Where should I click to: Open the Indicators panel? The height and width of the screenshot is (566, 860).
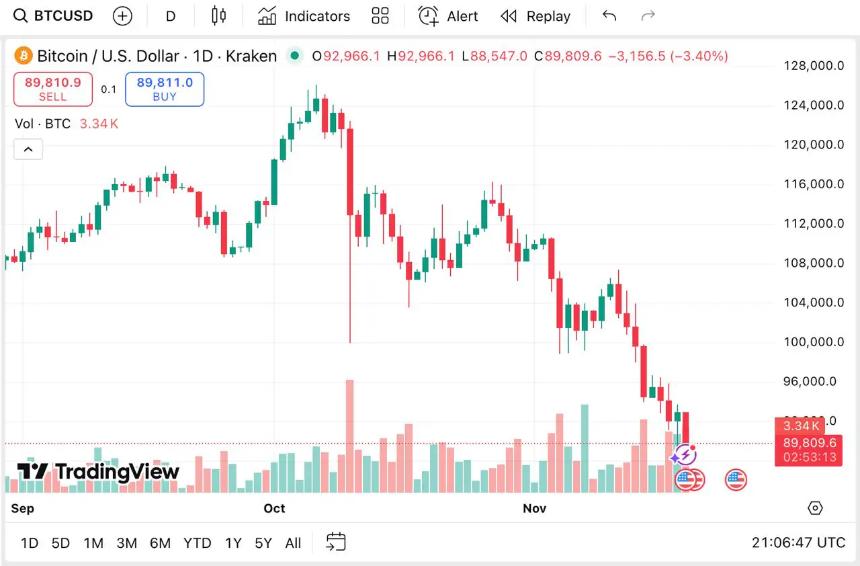pyautogui.click(x=304, y=16)
